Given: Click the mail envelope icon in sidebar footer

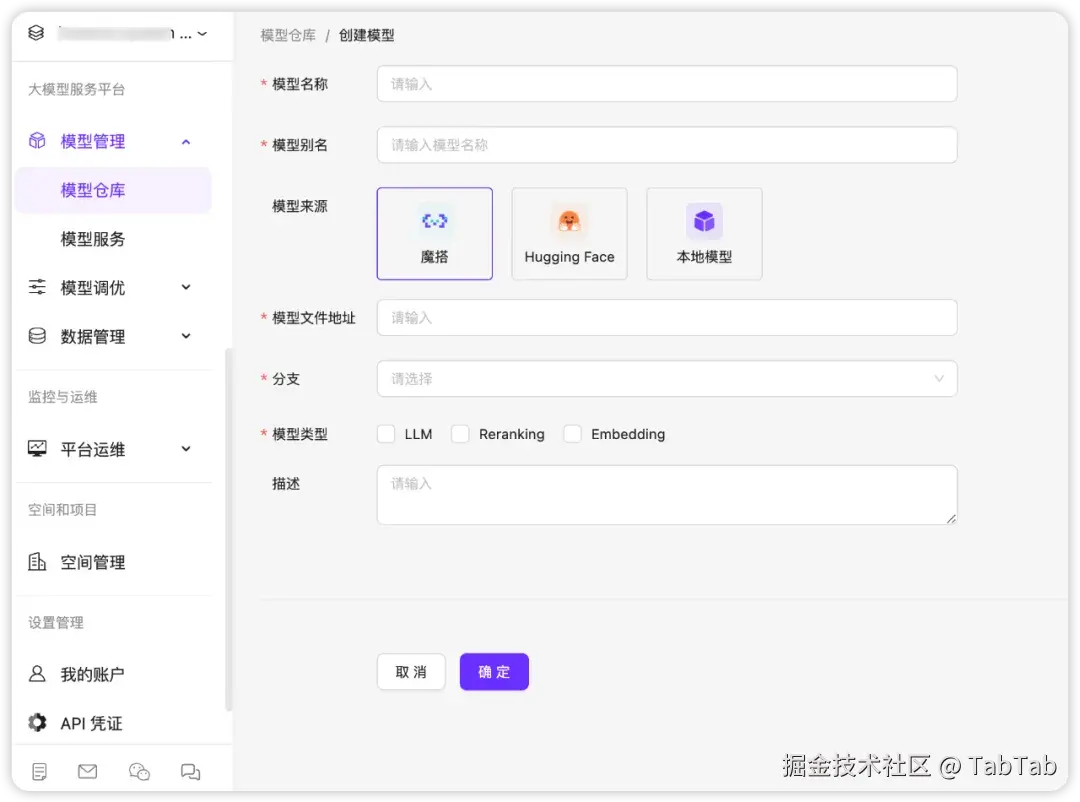Looking at the screenshot, I should click(87, 771).
